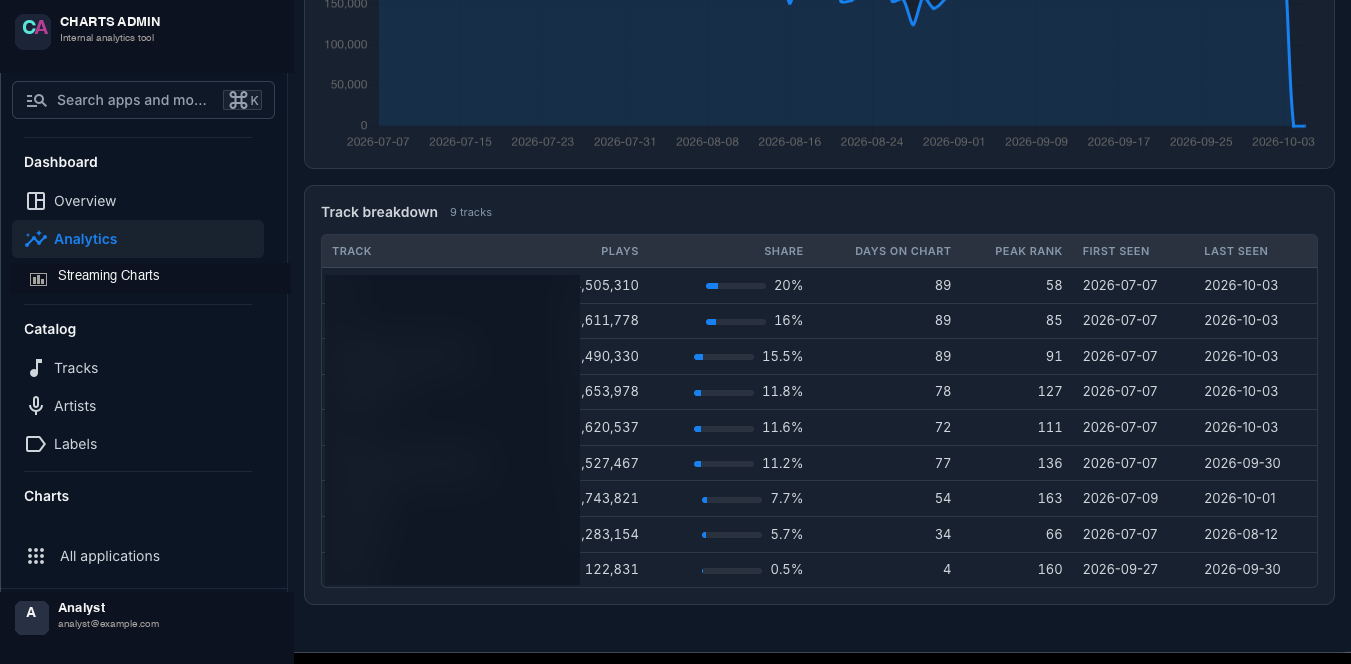Click the Charts section header in sidebar
1351x664 pixels.
pyautogui.click(x=47, y=496)
